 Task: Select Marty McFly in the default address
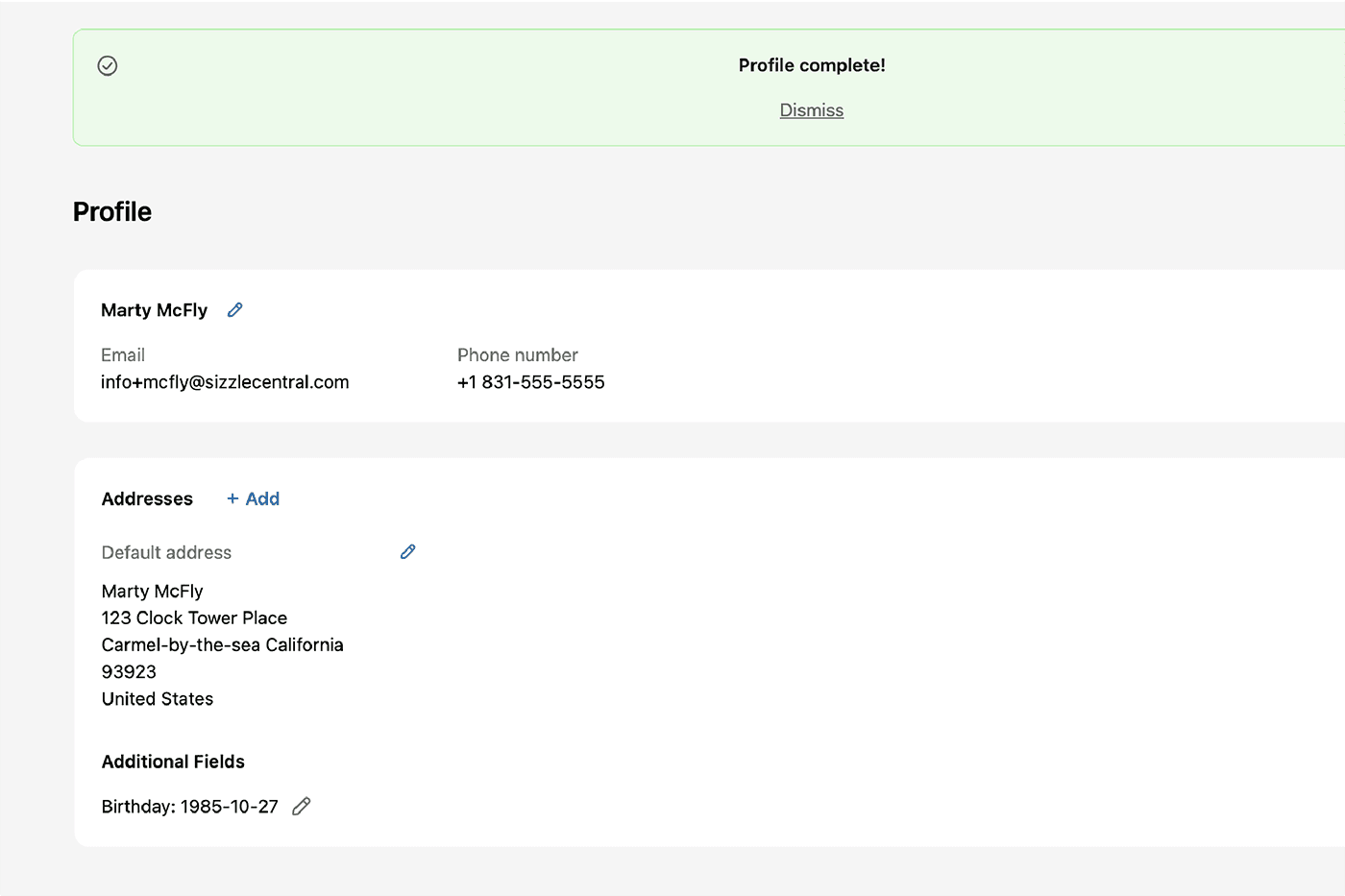pyautogui.click(x=152, y=591)
